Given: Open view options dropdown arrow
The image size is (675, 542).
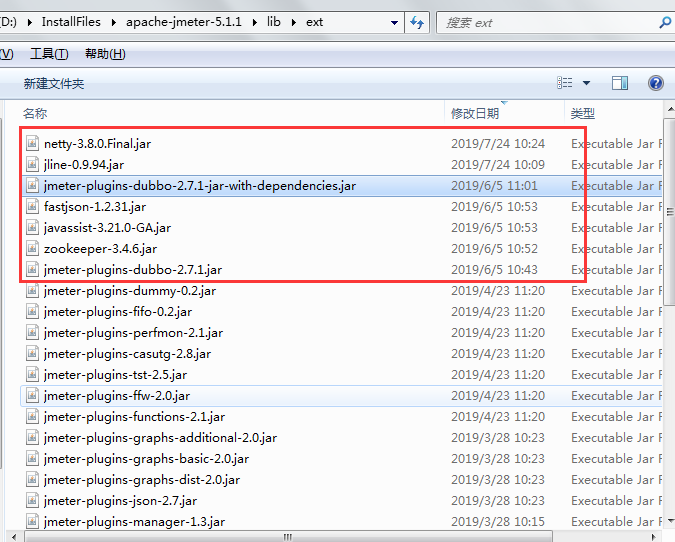Looking at the screenshot, I should tap(586, 83).
